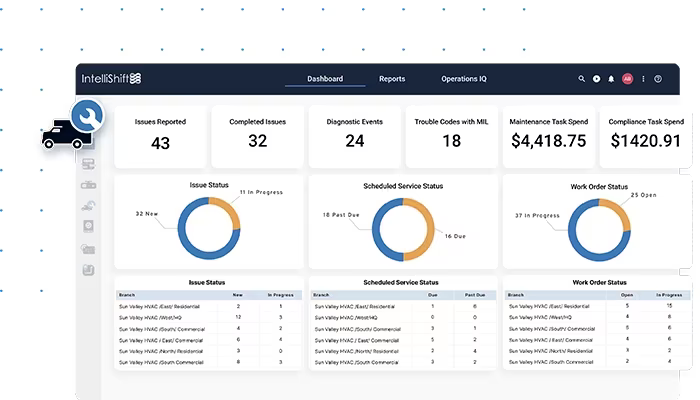Viewport: 700px width, 400px height.
Task: Select 'Sun Valley HVAC /South/ Commercial' in Issue Status table
Action: point(162,329)
